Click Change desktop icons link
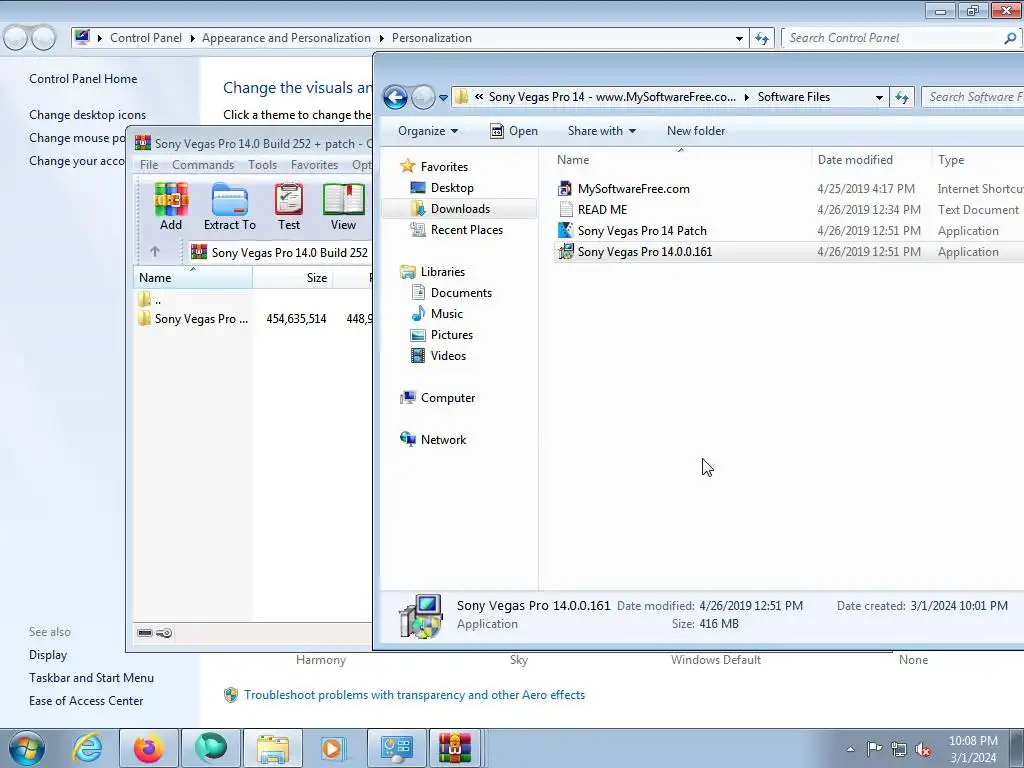Image resolution: width=1024 pixels, height=768 pixels. tap(88, 114)
